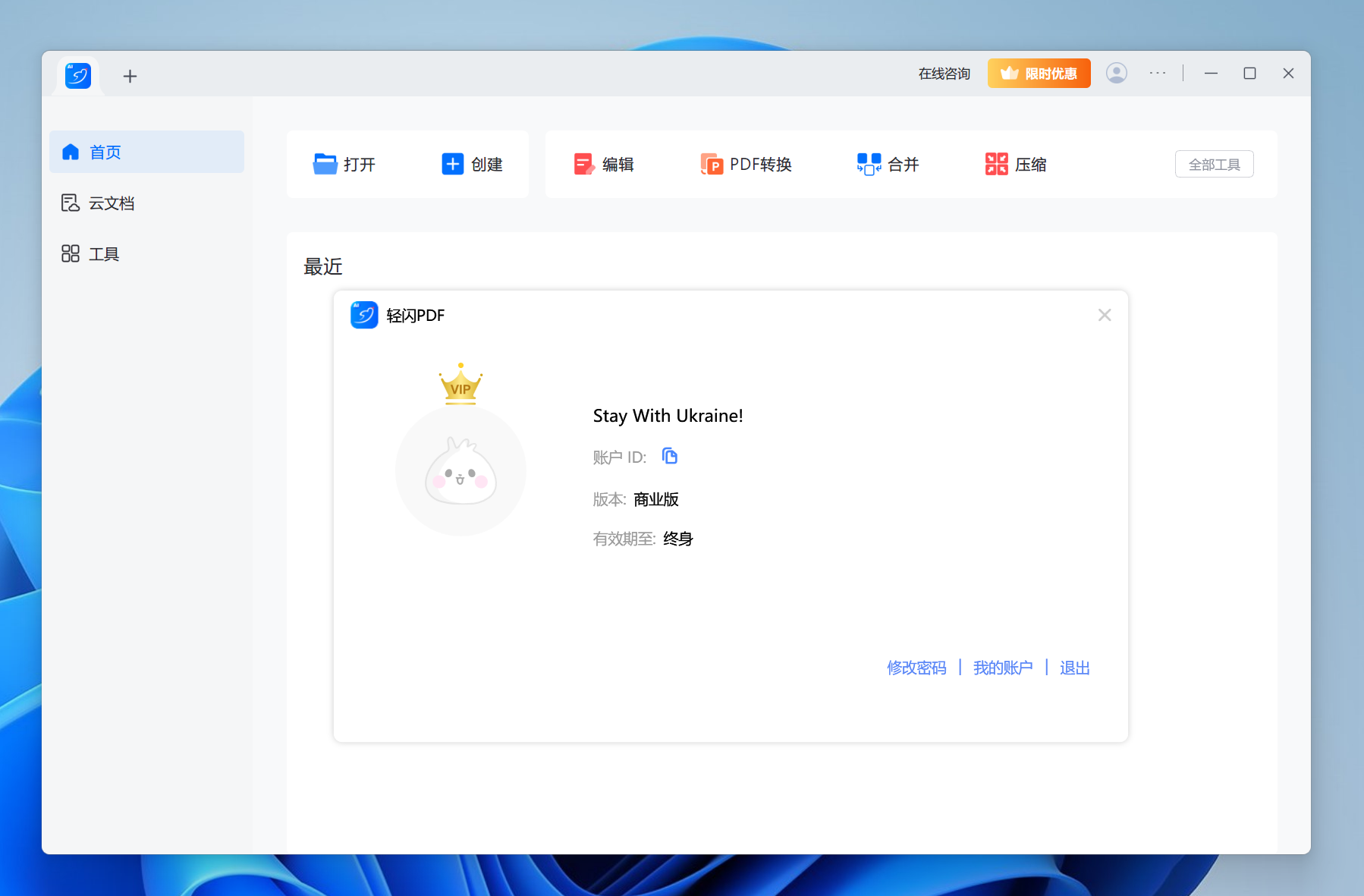Open 我的账户 my account link

(x=1003, y=668)
